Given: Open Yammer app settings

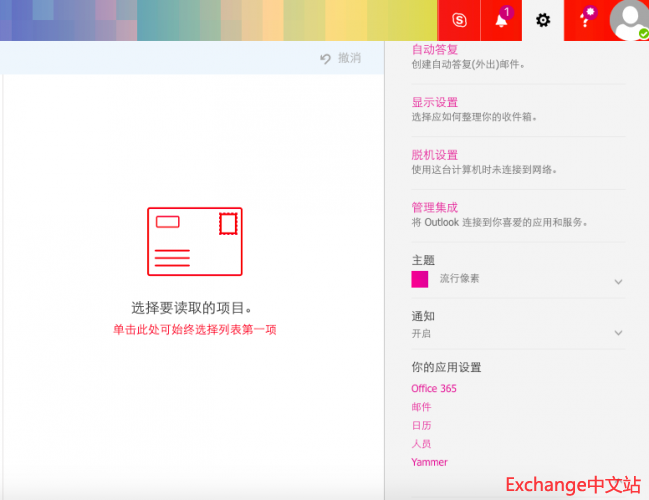Looking at the screenshot, I should tap(429, 462).
